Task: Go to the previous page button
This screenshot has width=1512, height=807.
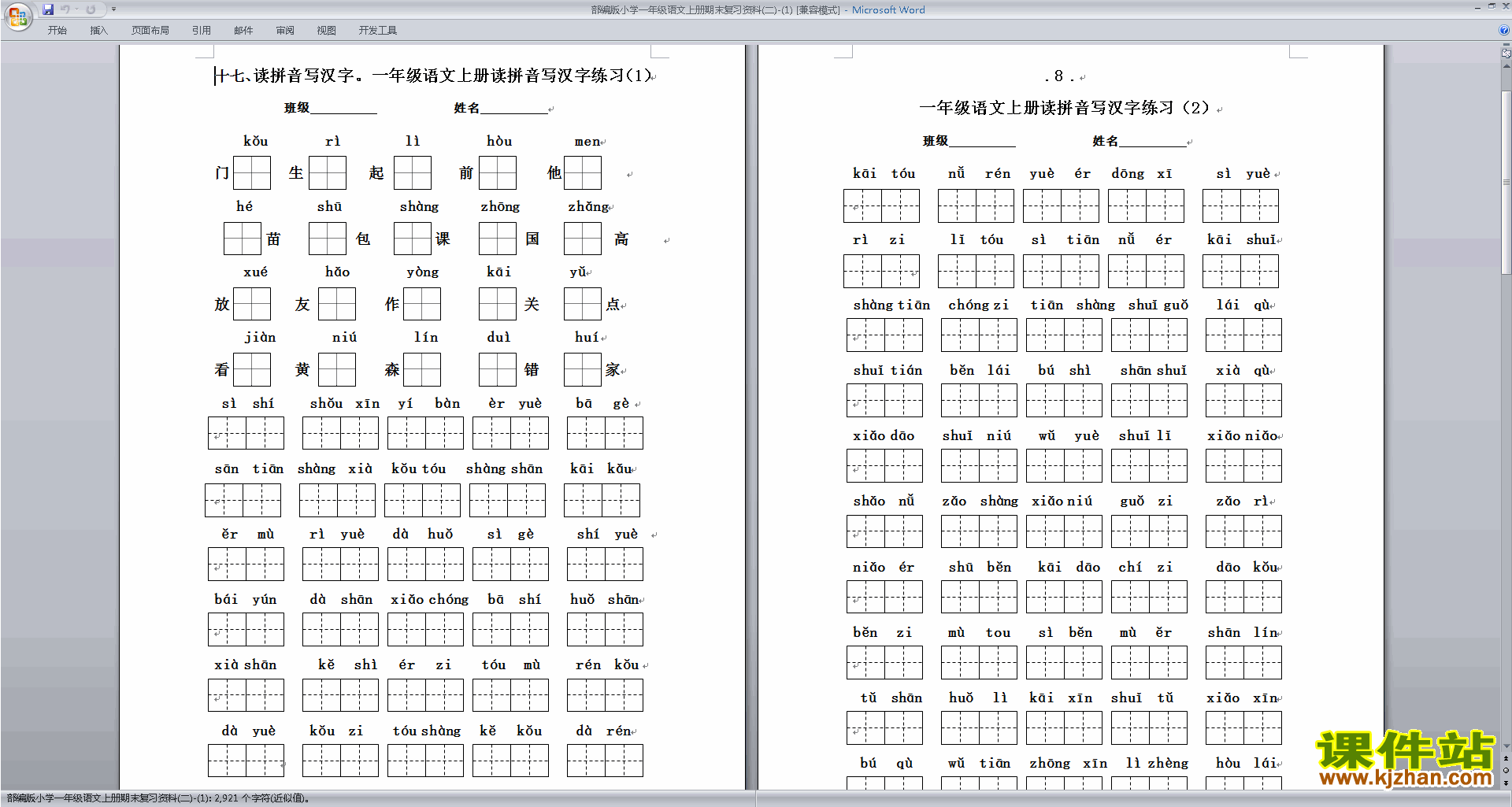Action: (x=1506, y=758)
